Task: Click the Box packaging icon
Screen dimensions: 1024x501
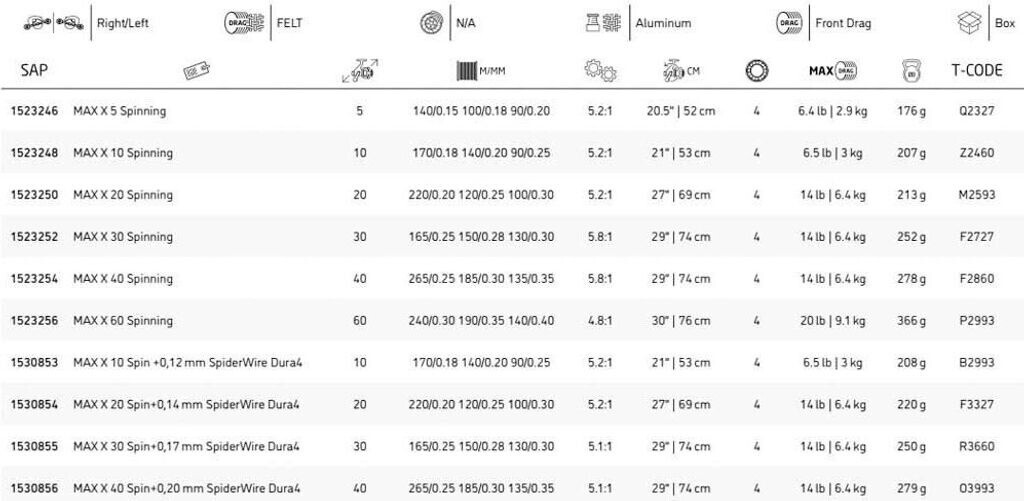Action: 969,23
